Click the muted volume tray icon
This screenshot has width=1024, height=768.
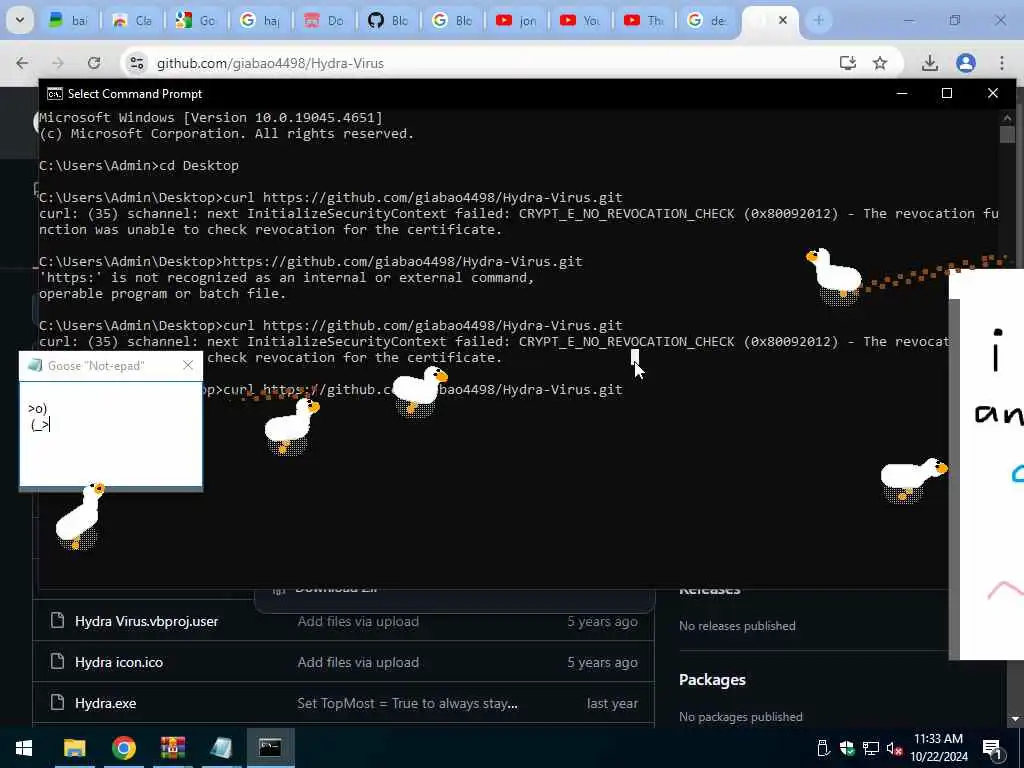point(894,748)
